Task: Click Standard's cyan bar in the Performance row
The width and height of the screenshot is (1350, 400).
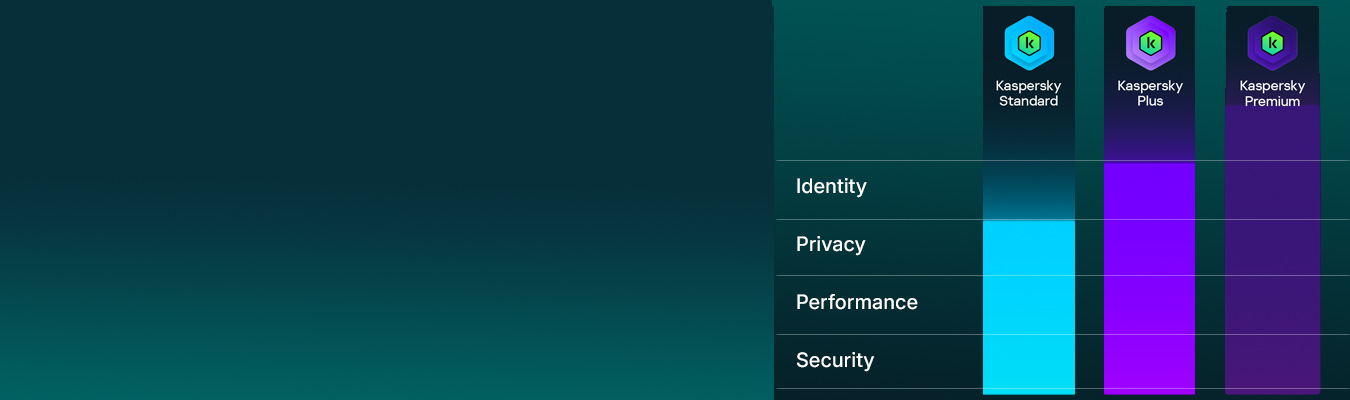Action: pos(1029,305)
